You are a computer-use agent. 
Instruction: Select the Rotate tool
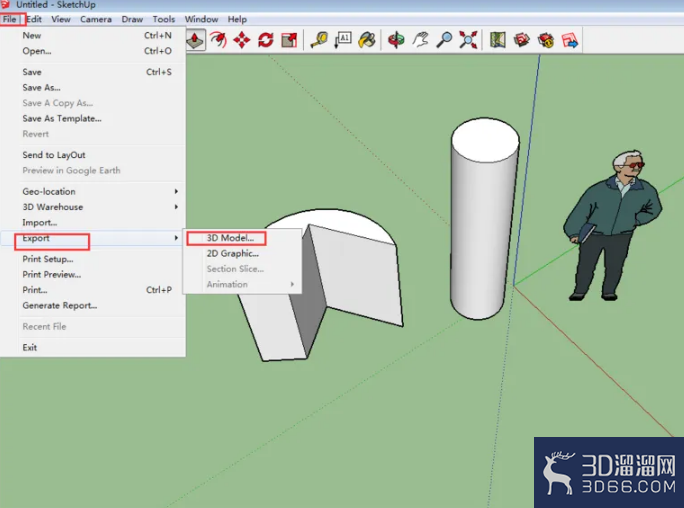tap(265, 40)
